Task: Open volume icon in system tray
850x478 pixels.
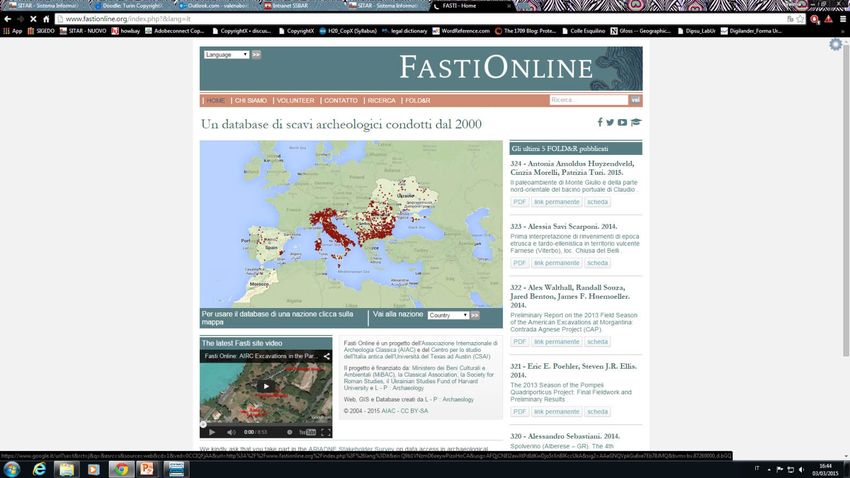Action: [x=801, y=469]
